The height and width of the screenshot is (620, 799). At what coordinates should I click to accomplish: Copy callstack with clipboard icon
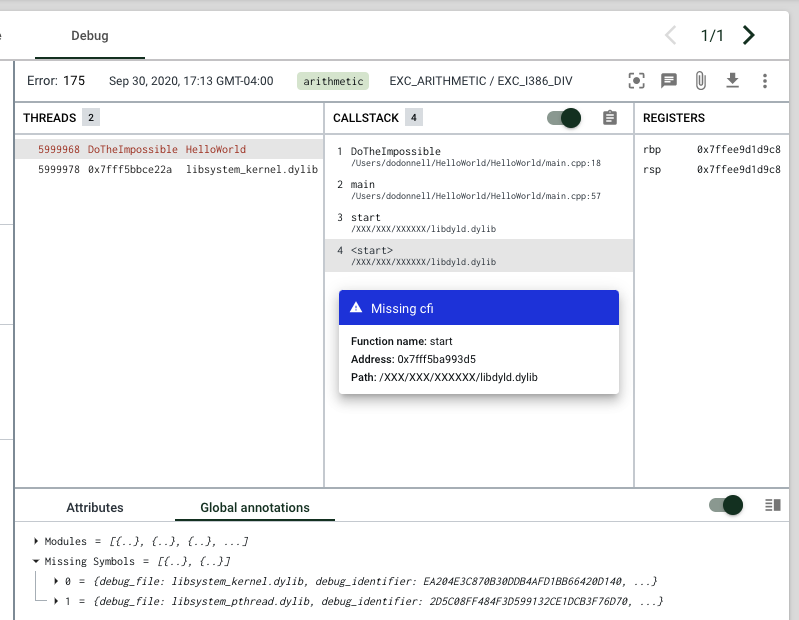point(610,118)
